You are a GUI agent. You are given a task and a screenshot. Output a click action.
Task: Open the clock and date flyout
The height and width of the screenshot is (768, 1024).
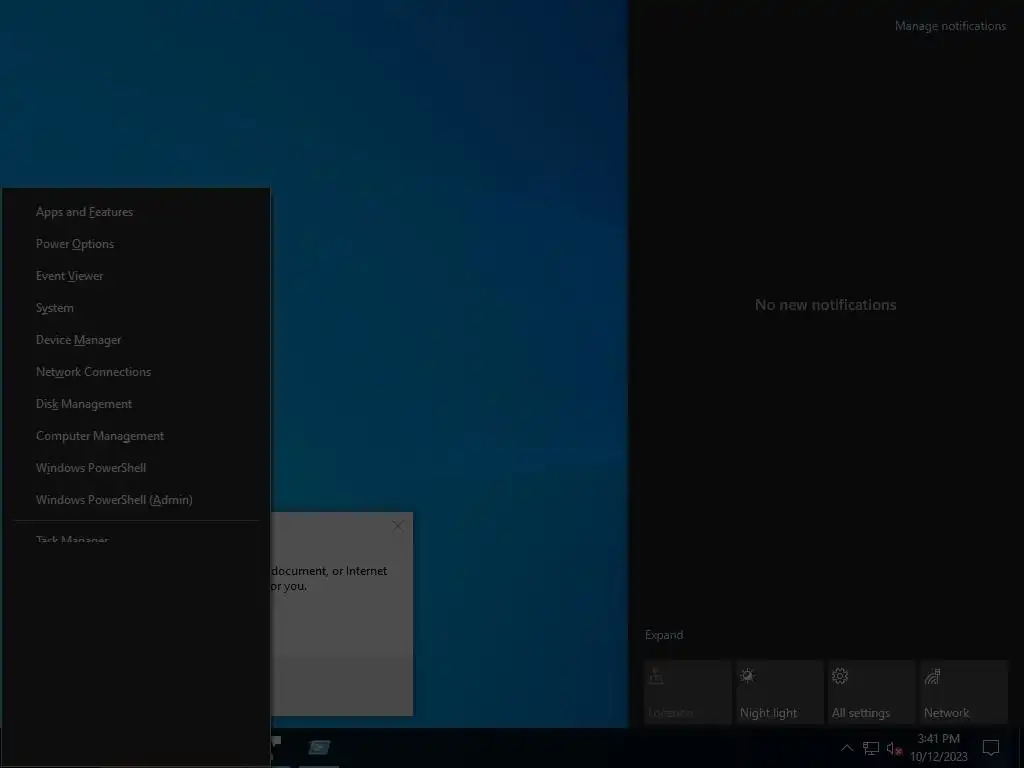[938, 748]
